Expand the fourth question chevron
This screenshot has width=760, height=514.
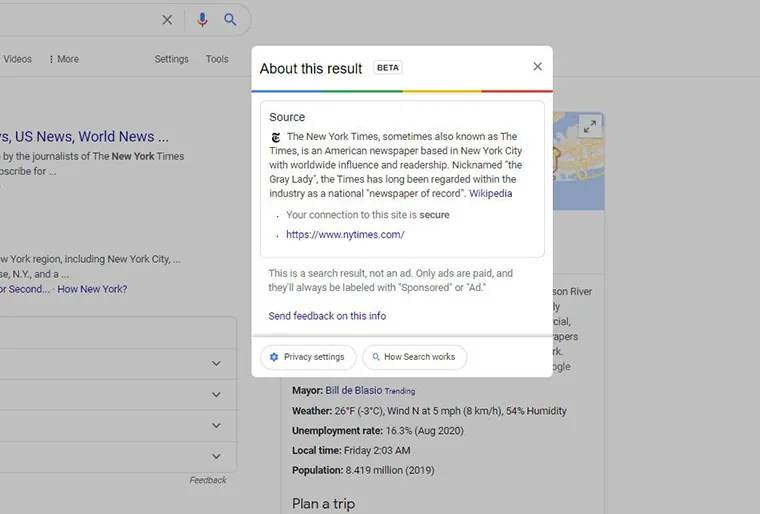coord(216,456)
